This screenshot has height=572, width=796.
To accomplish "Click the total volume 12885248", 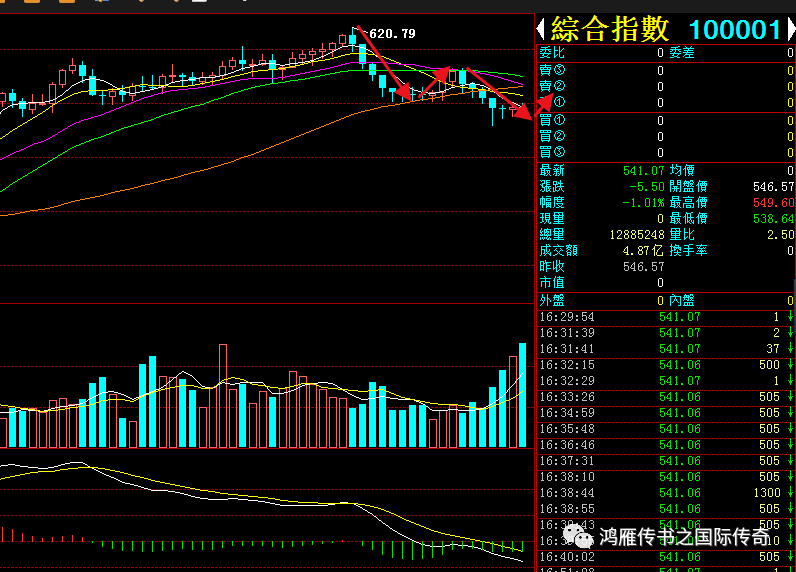I will (x=637, y=235).
